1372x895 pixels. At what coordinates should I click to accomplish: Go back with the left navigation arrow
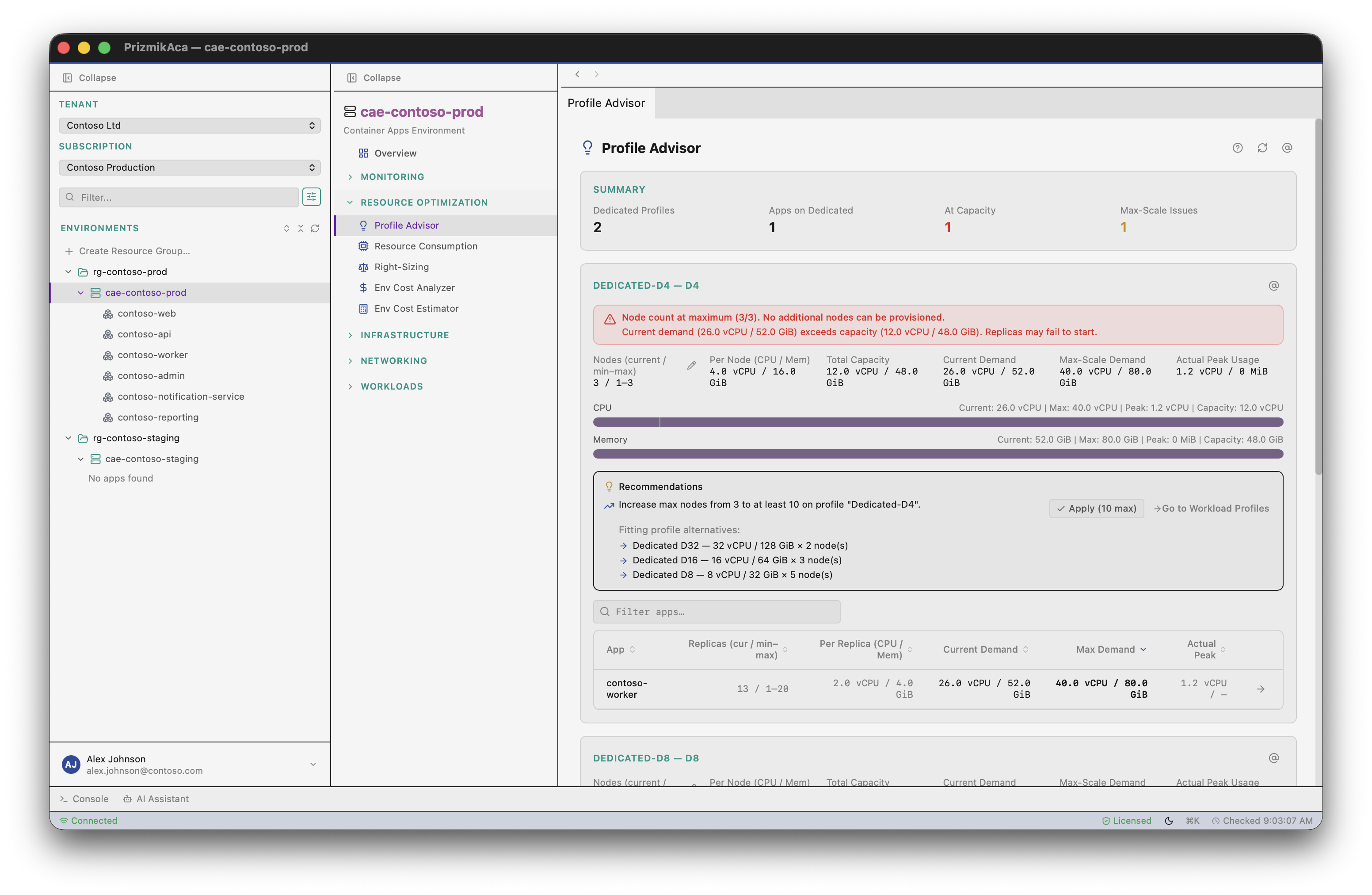(577, 74)
